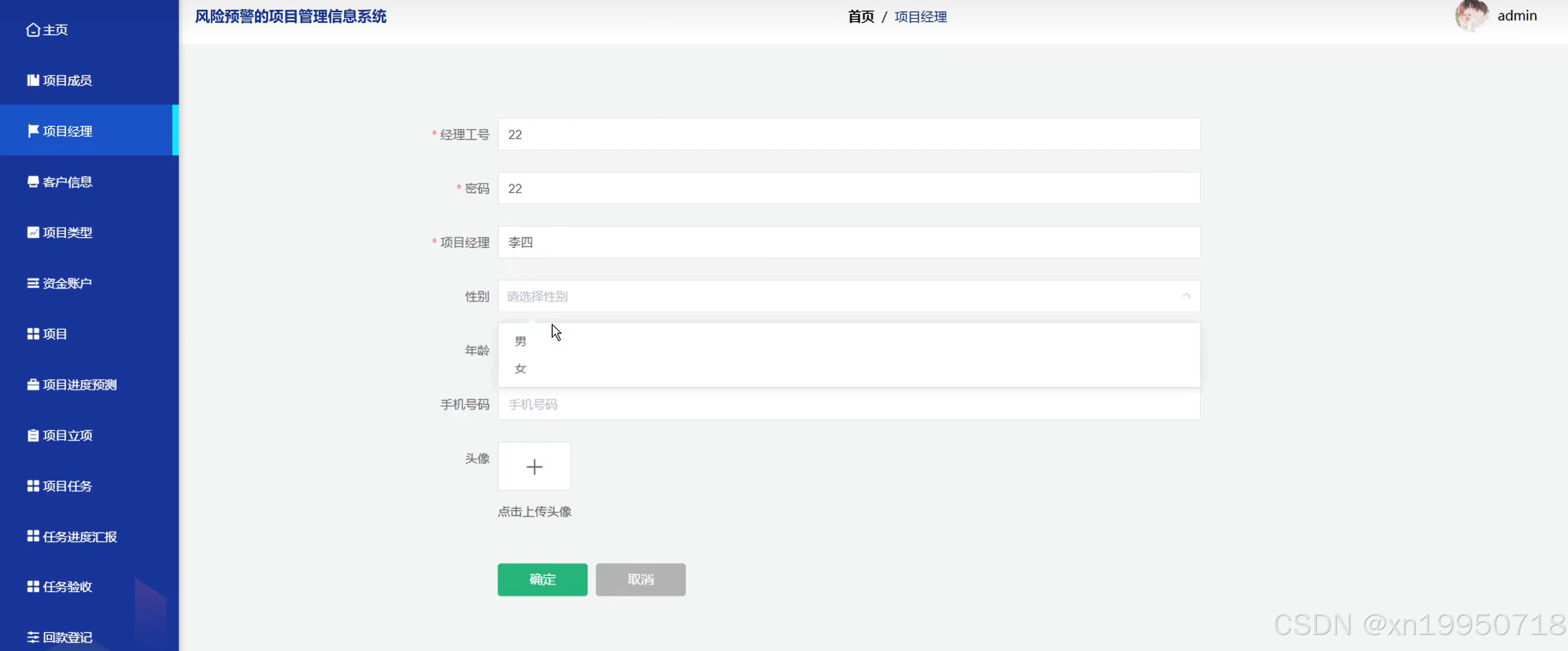Open 任务进度汇报 in the sidebar
1568x651 pixels.
90,536
